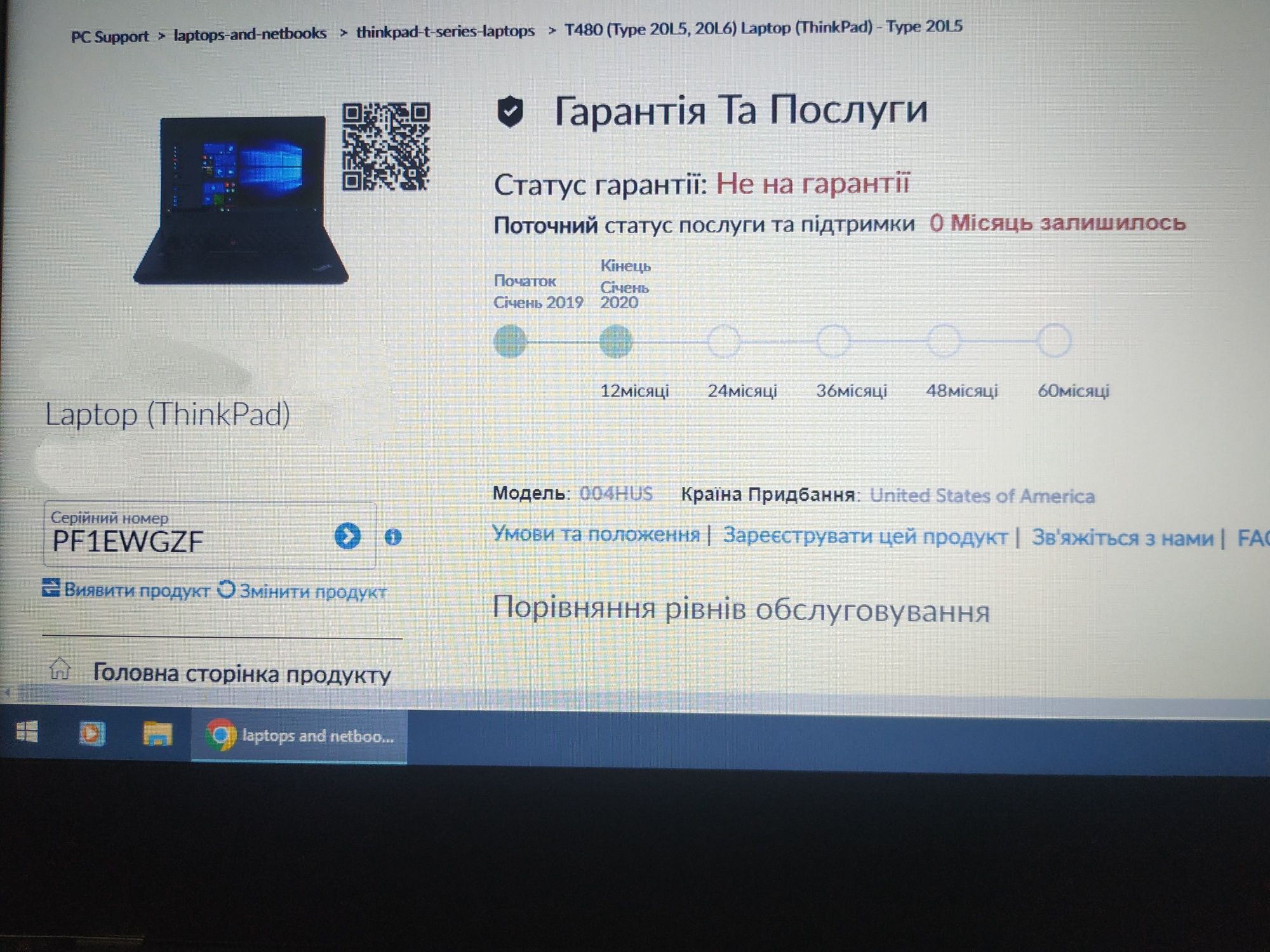Click the QR code image
1270x952 pixels.
click(386, 147)
